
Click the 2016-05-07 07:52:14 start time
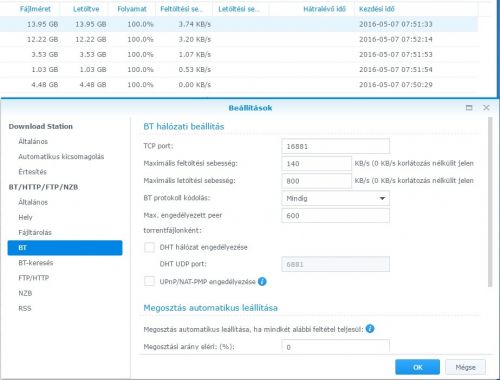tap(396, 39)
